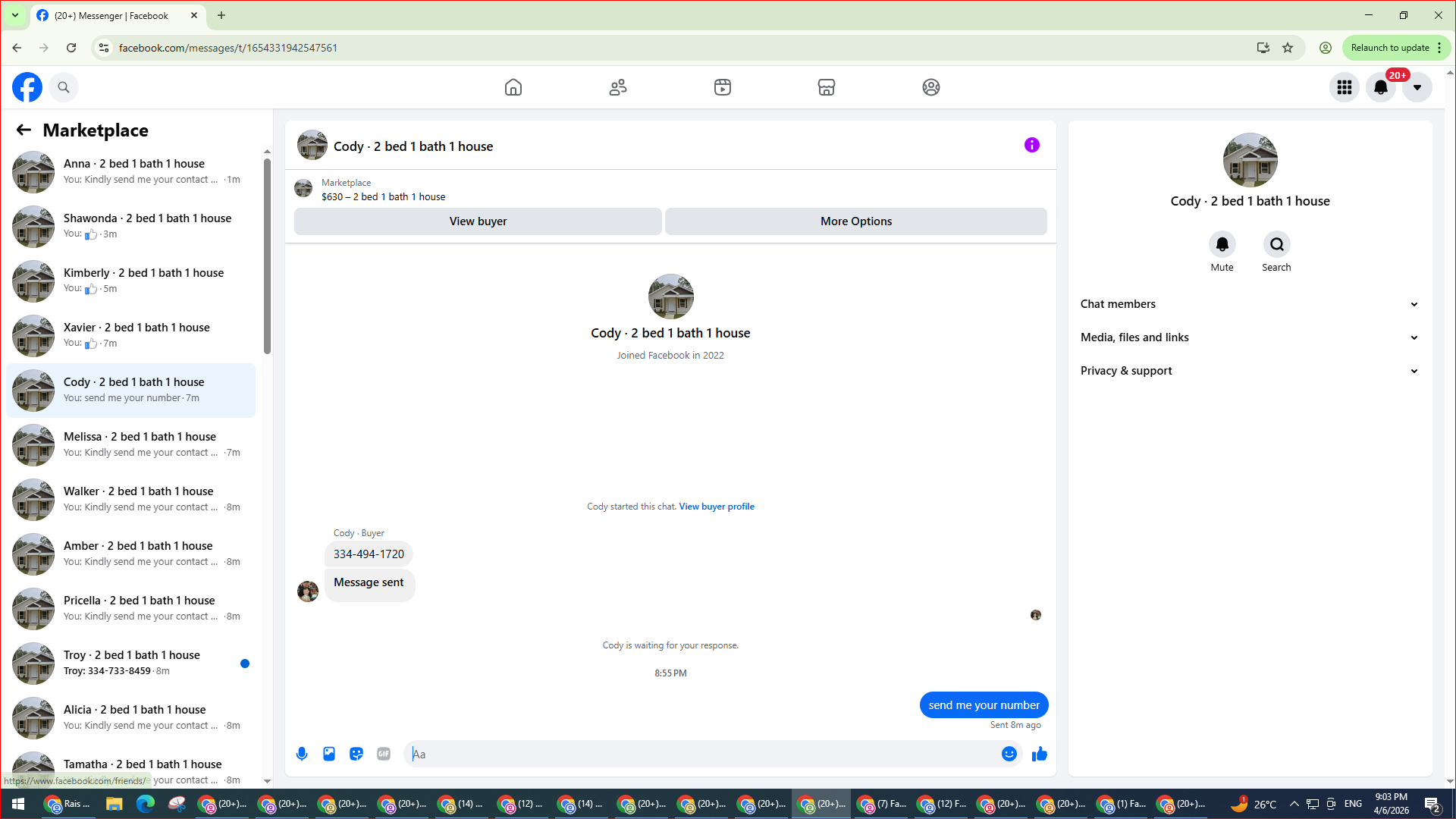The height and width of the screenshot is (819, 1456).
Task: Reload the page
Action: [71, 48]
